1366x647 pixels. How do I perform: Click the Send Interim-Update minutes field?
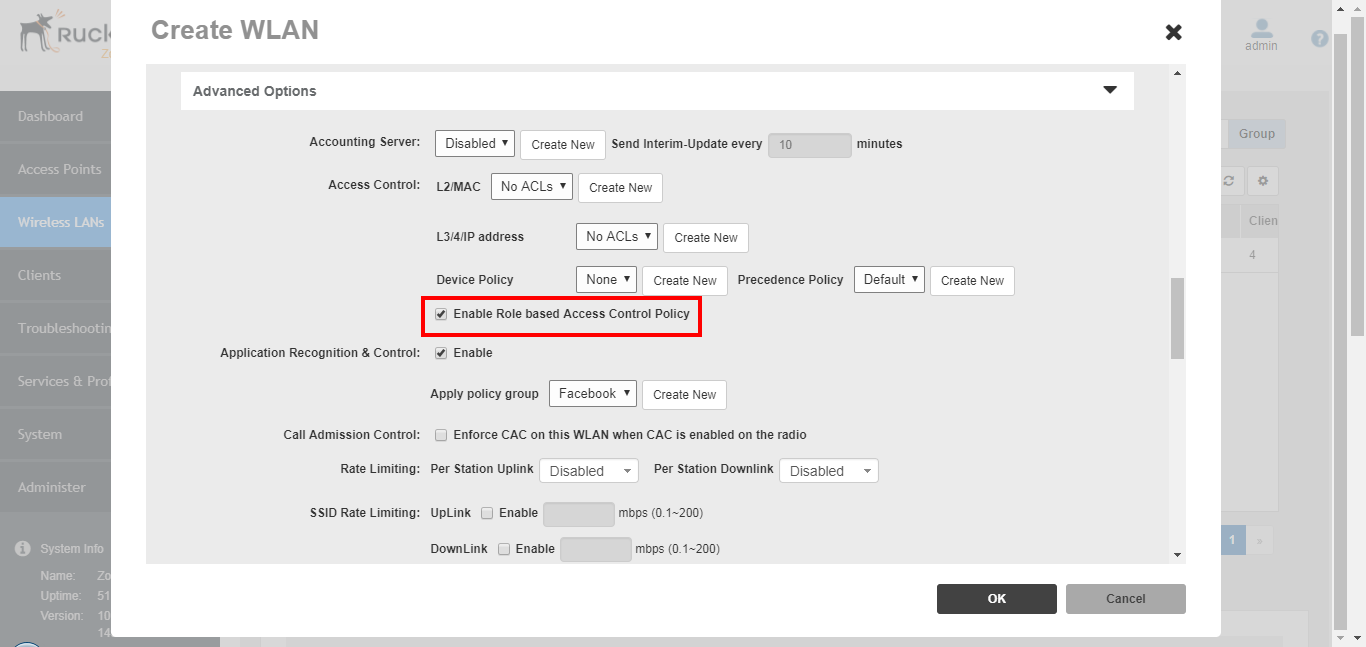(809, 145)
